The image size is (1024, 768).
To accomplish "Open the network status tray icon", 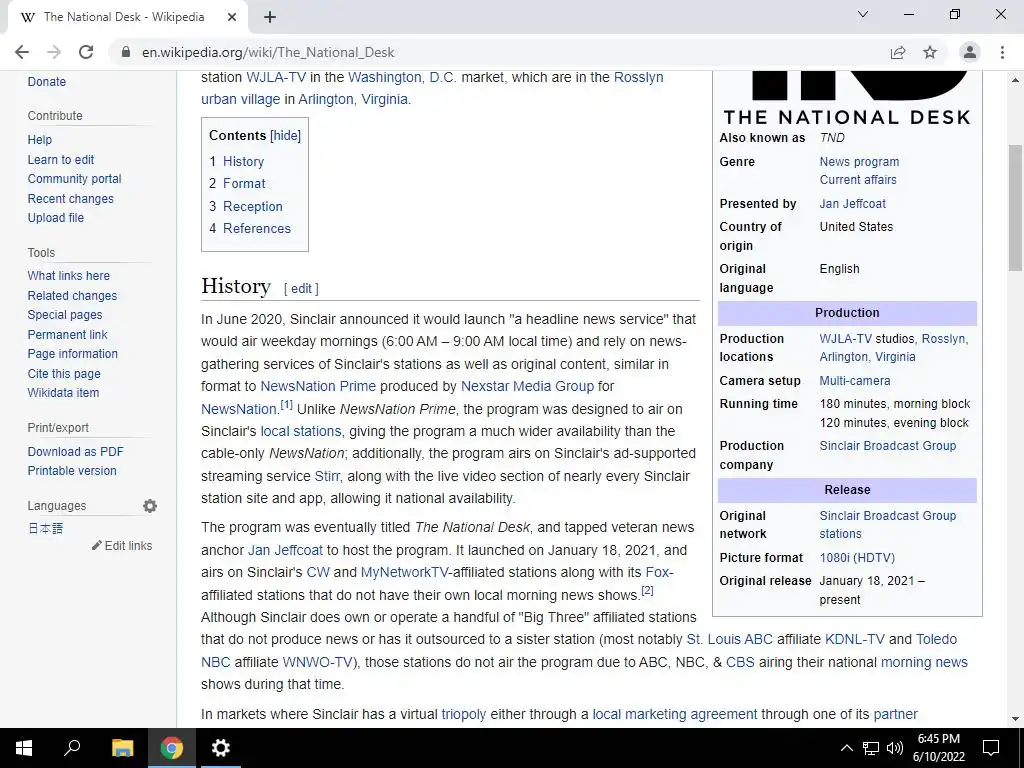I will click(x=871, y=748).
